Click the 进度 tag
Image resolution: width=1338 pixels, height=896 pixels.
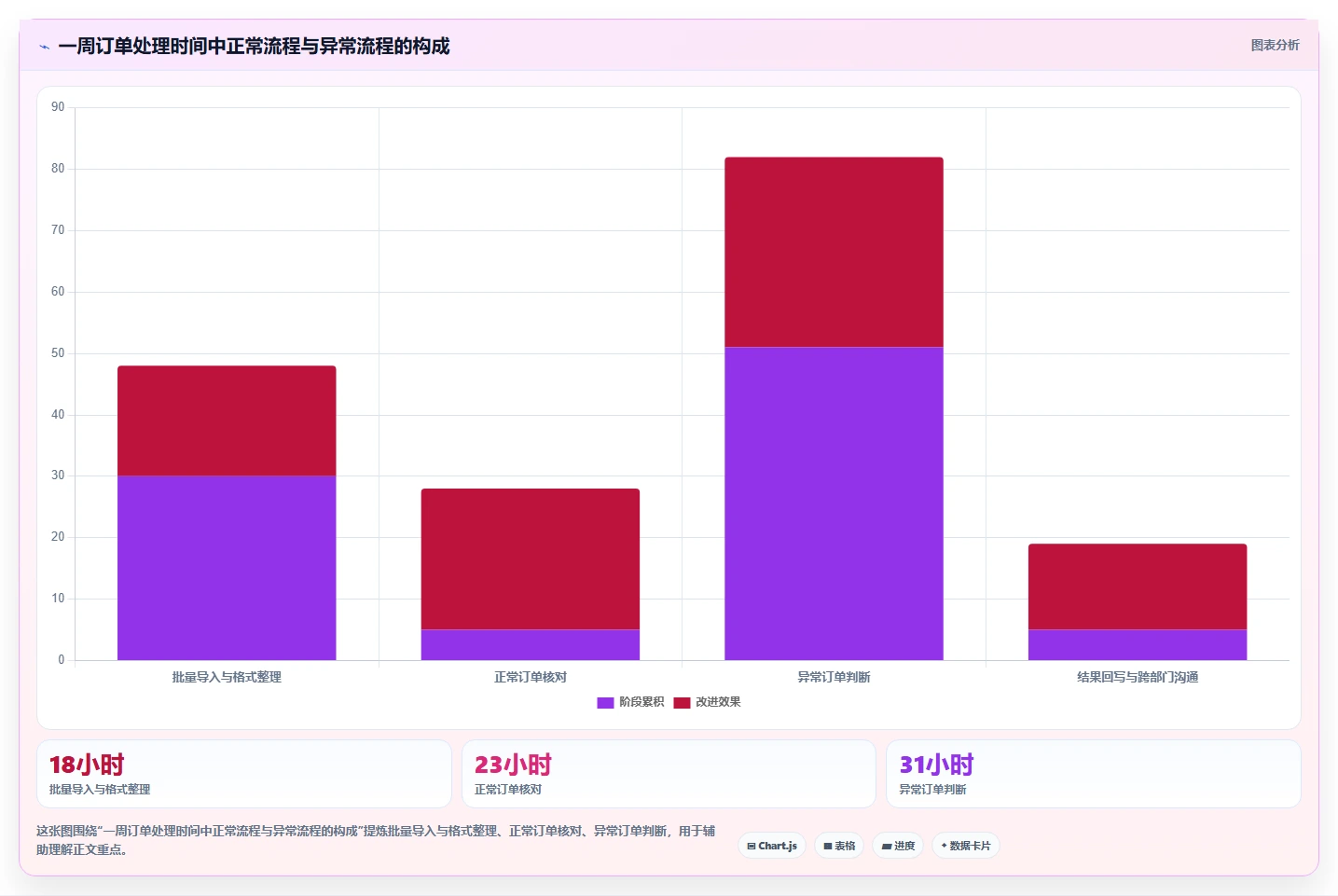(898, 846)
